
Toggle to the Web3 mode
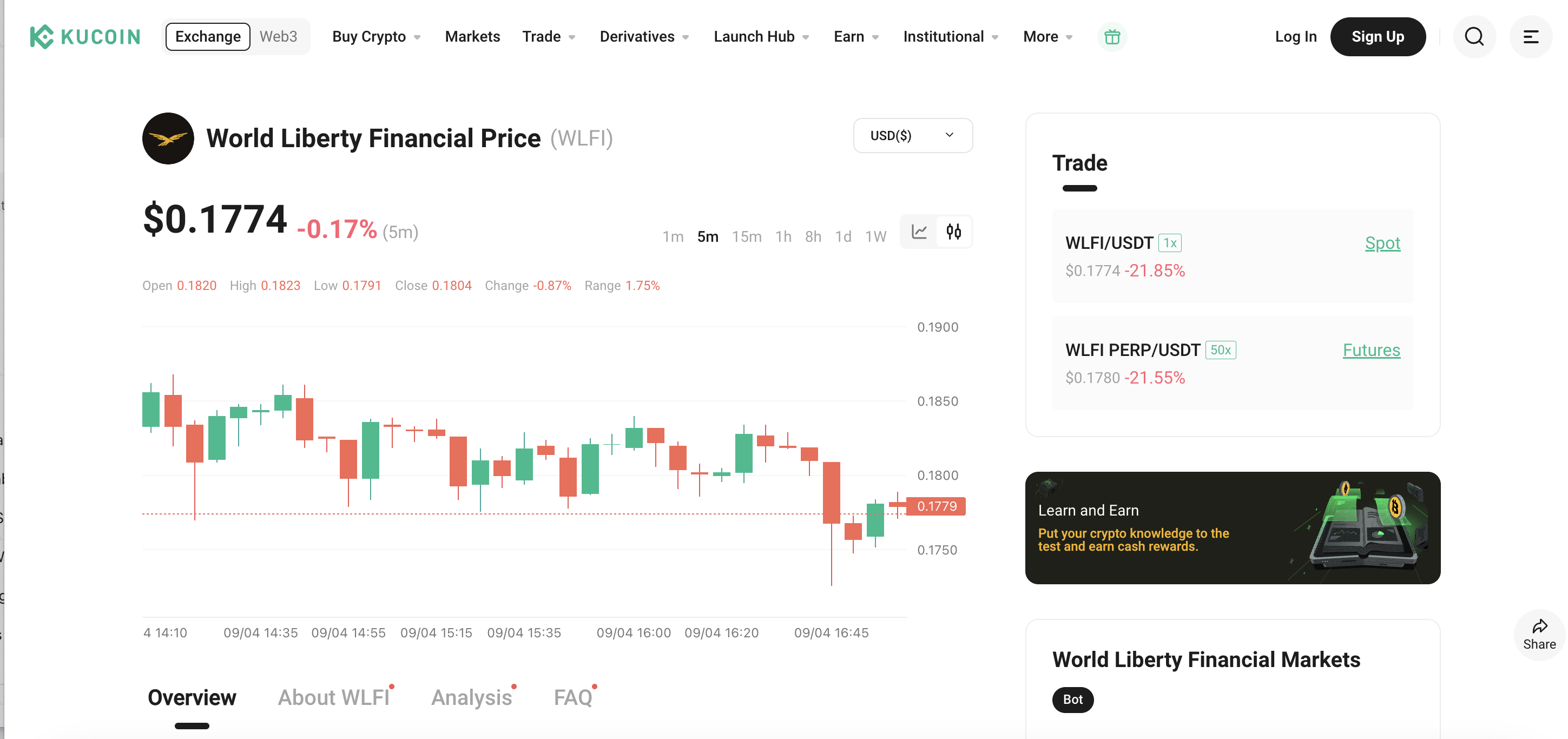tap(278, 37)
